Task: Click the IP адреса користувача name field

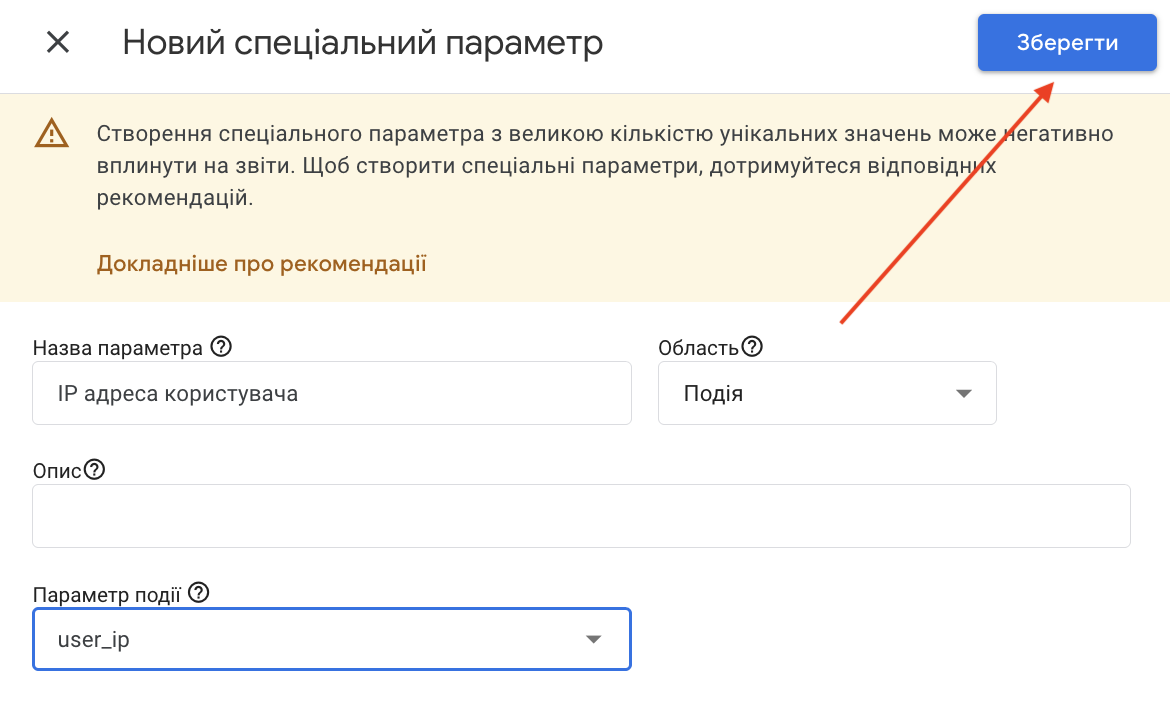Action: tap(331, 393)
